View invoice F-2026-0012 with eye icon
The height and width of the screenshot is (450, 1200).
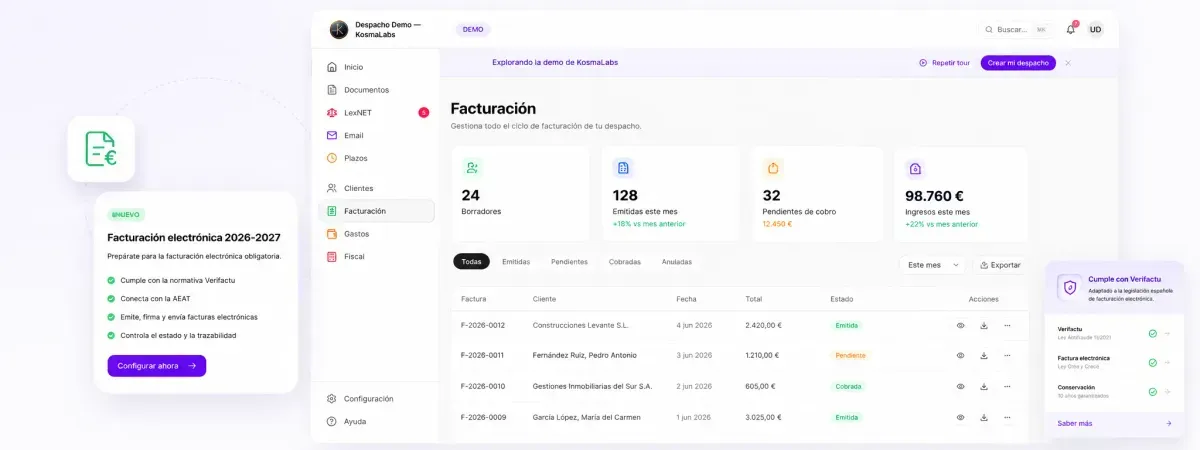pos(960,325)
